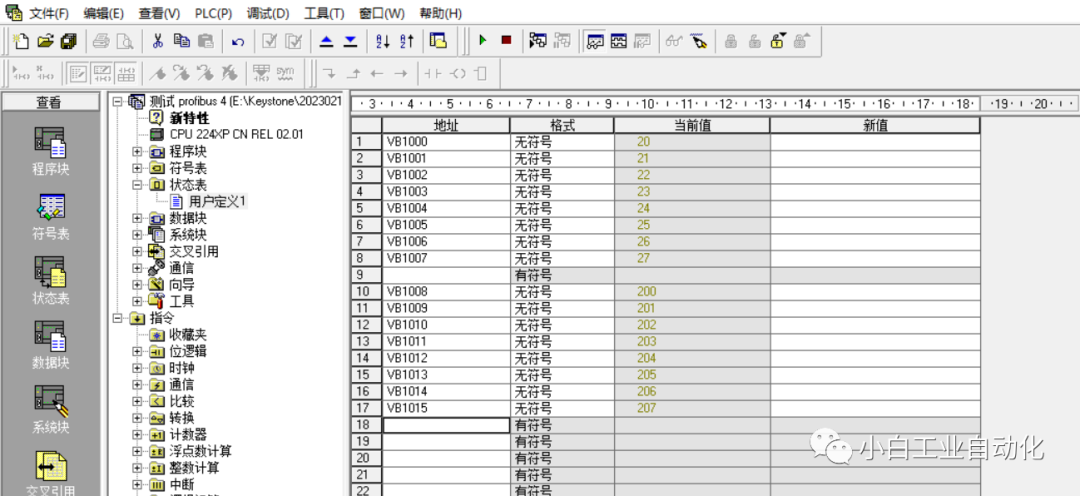This screenshot has width=1080, height=496.
Task: Click the yellow Unforce padlock icon
Action: [x=778, y=41]
